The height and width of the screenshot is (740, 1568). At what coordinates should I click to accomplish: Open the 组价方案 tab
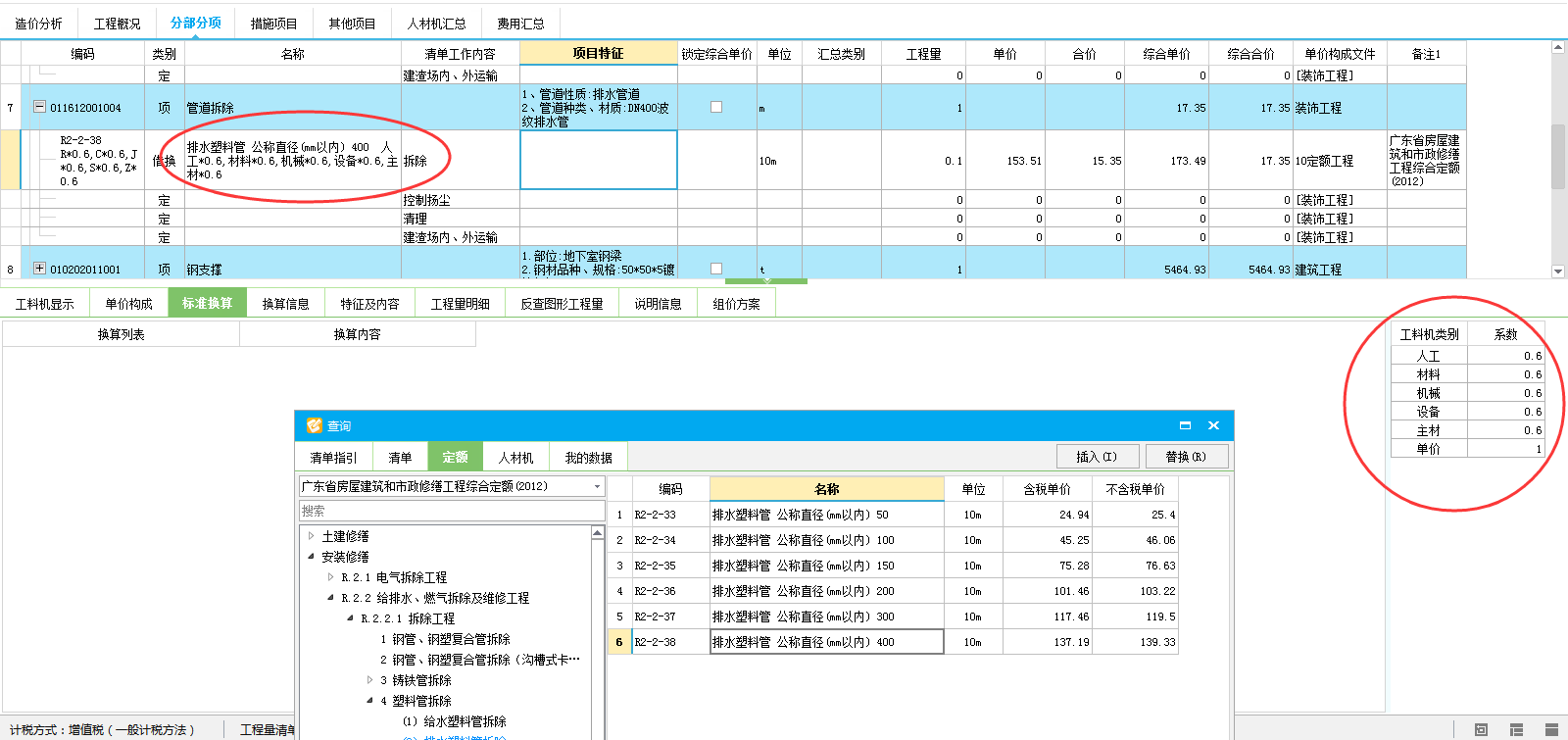tap(736, 304)
